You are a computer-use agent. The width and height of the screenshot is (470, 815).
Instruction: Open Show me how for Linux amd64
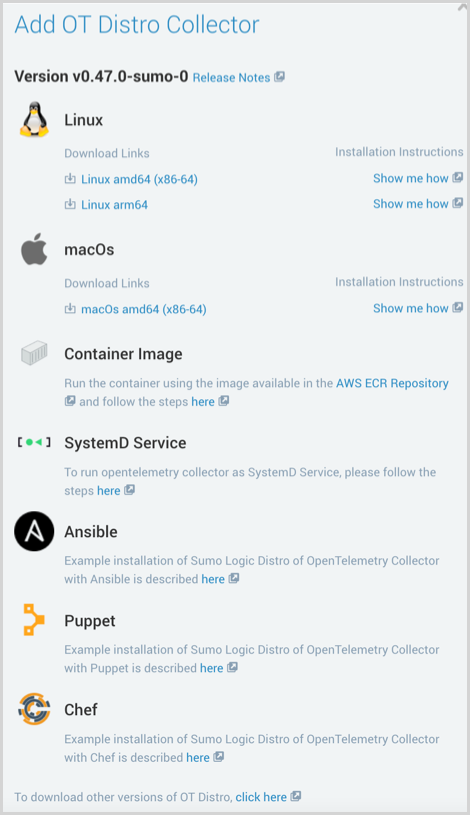(411, 178)
